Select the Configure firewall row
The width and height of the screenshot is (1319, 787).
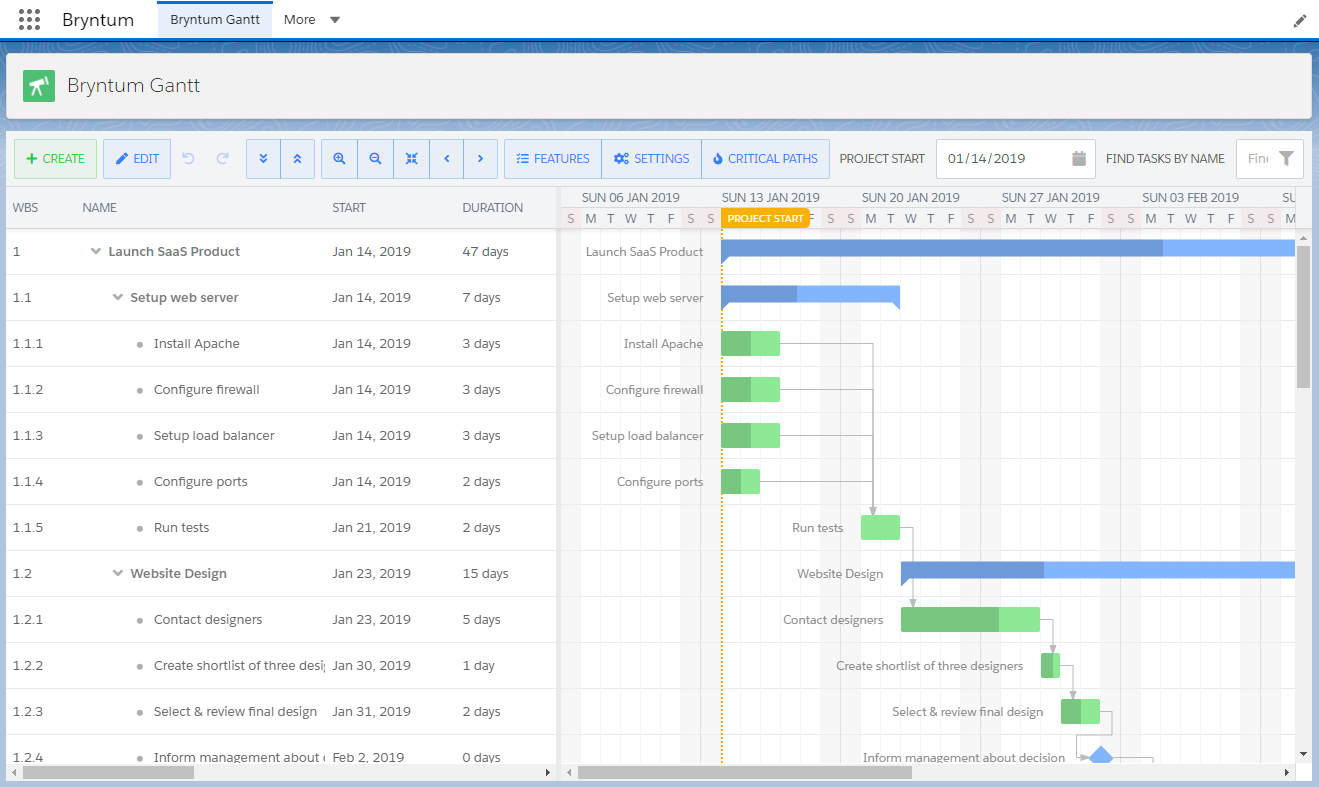(281, 390)
